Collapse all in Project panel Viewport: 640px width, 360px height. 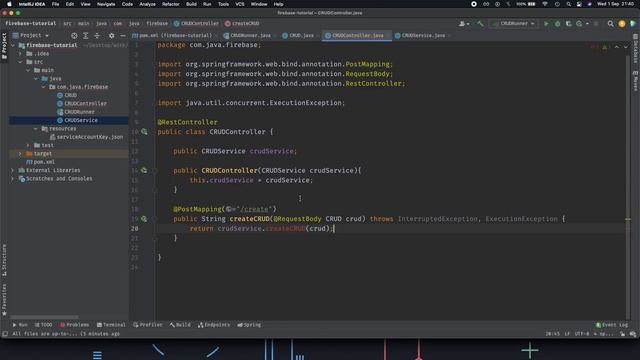pos(97,36)
